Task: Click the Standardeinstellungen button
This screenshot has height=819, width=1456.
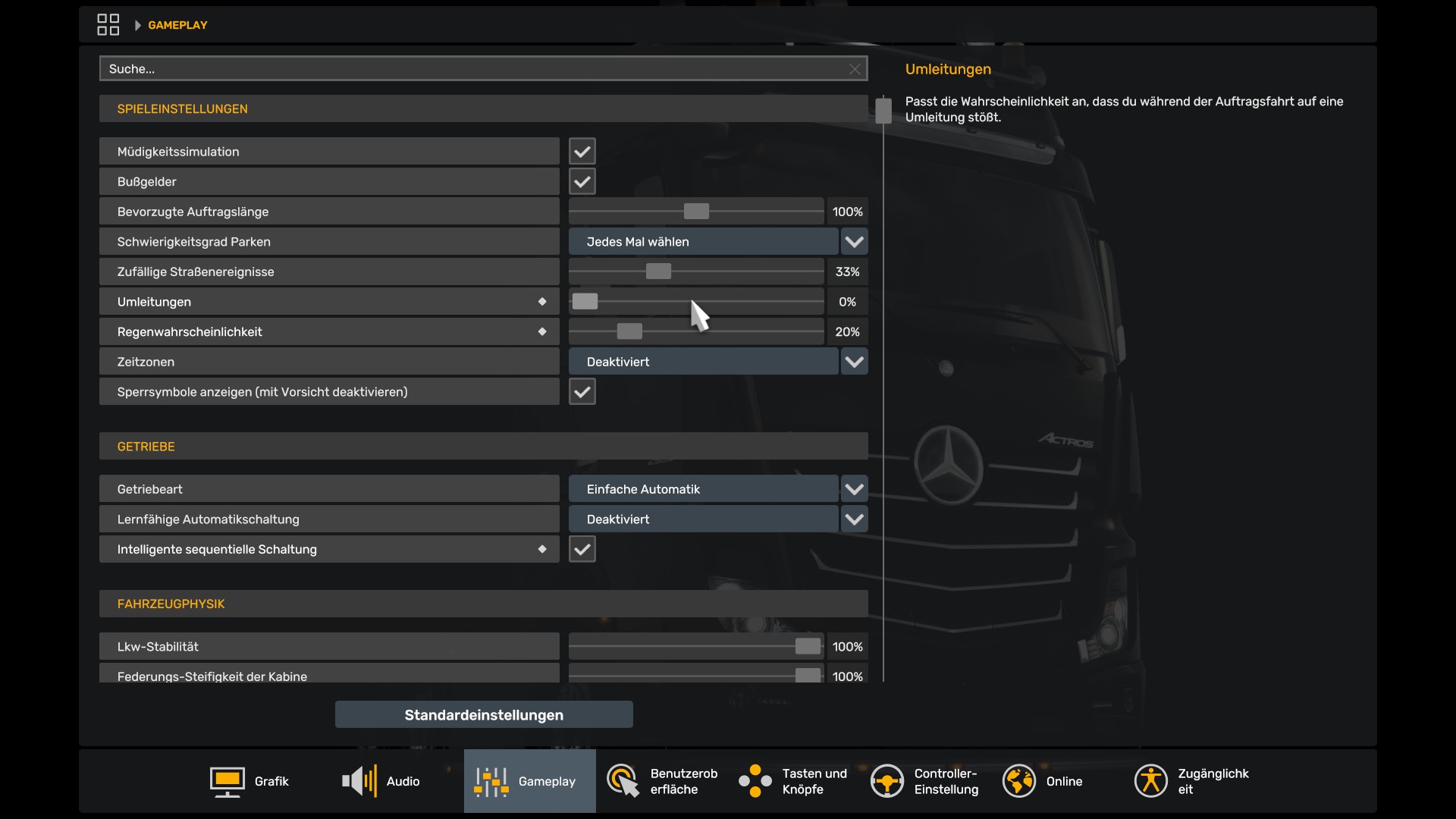Action: [x=484, y=715]
